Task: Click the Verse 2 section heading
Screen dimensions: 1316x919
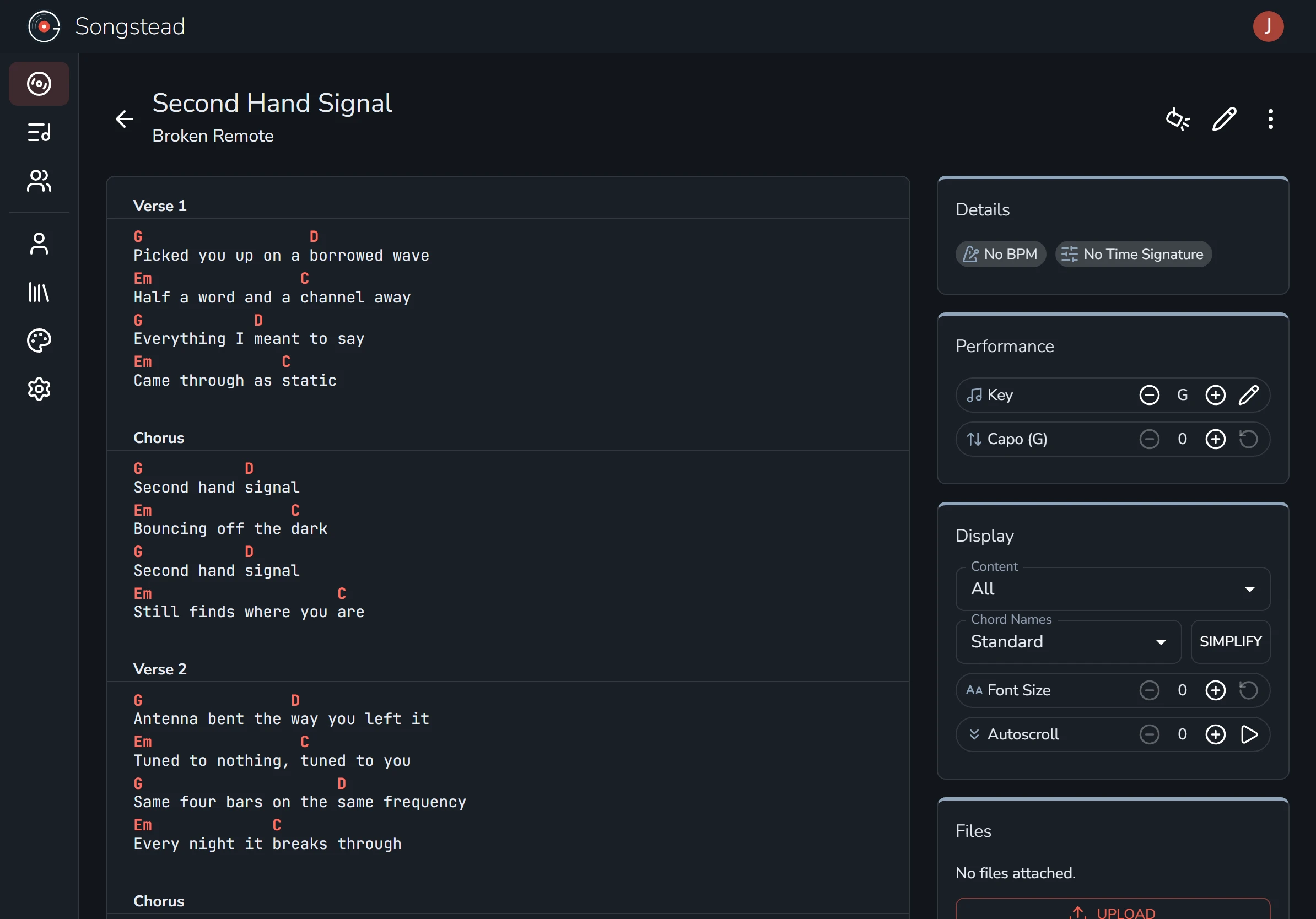Action: tap(160, 669)
